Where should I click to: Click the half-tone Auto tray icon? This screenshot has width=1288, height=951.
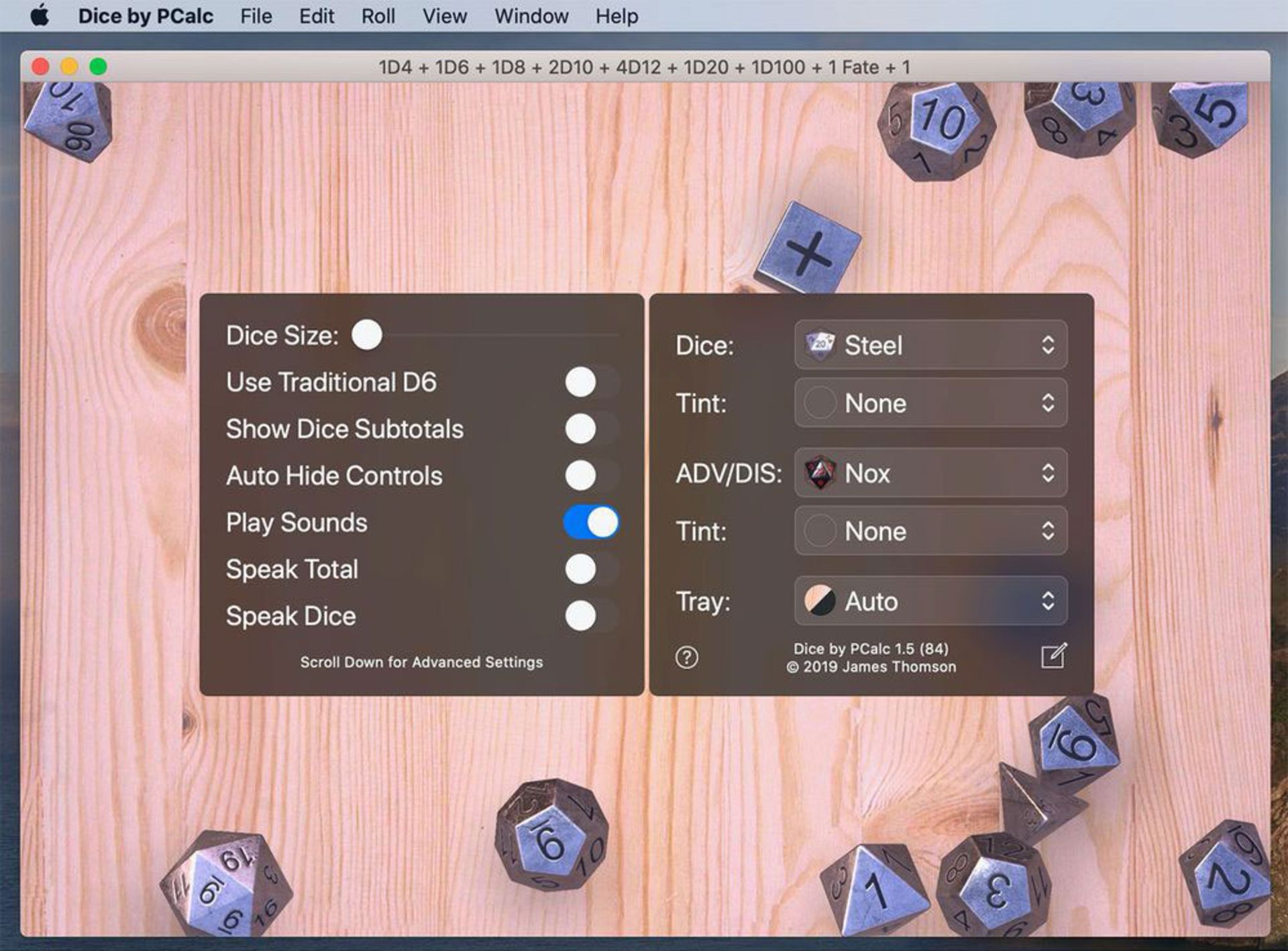(x=820, y=601)
